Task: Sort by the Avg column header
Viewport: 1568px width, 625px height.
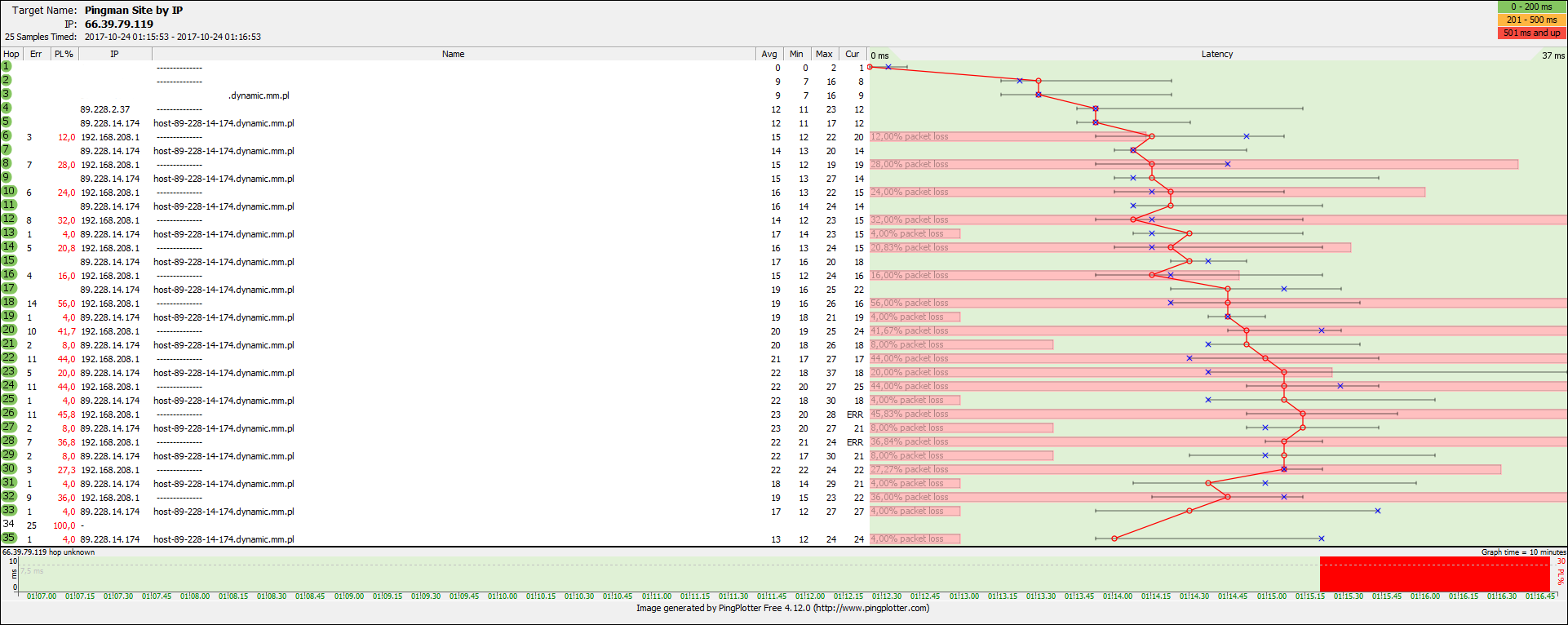Action: pos(768,54)
